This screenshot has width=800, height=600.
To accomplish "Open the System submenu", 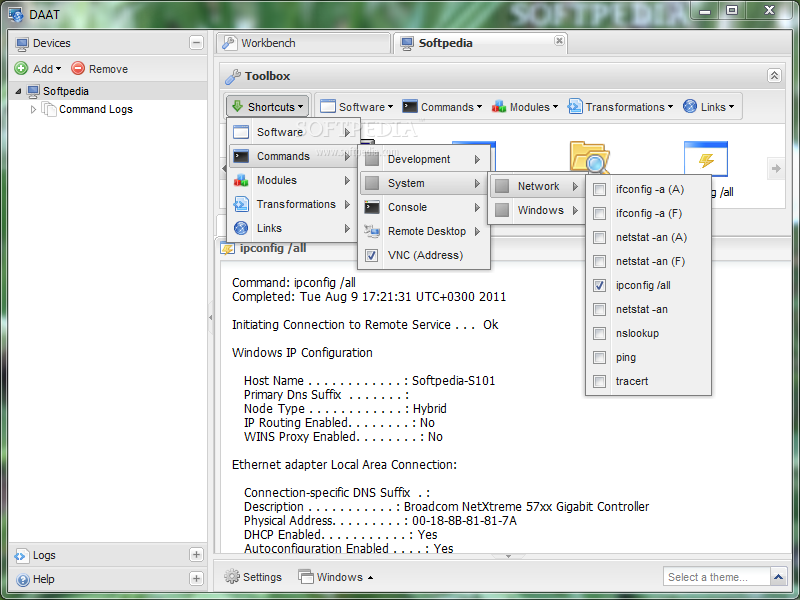I will [x=424, y=183].
